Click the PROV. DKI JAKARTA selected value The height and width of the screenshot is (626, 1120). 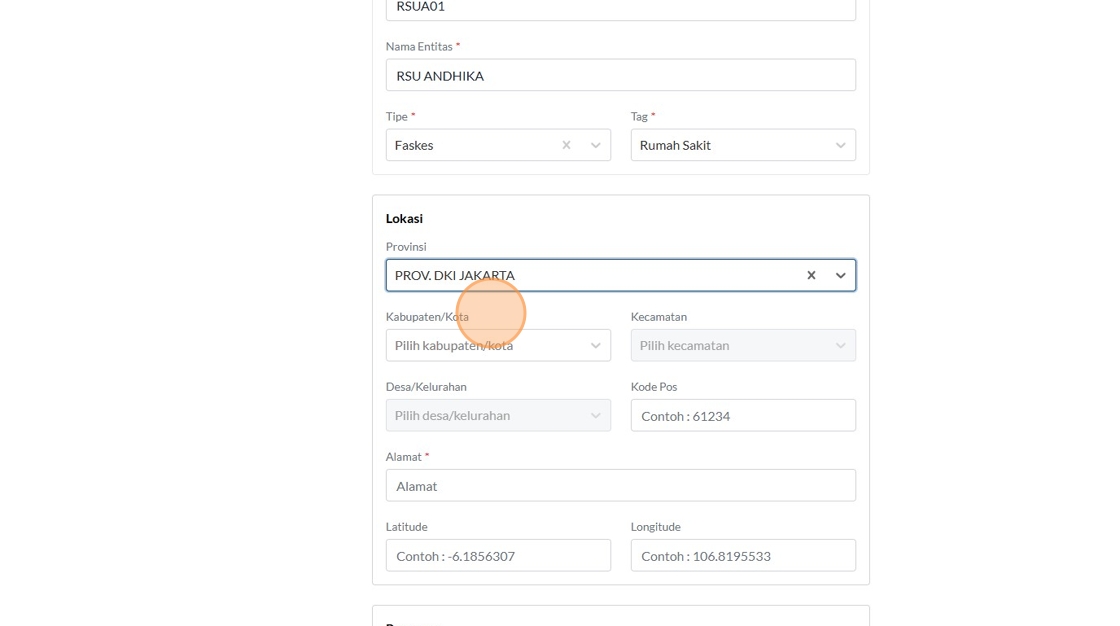[455, 275]
